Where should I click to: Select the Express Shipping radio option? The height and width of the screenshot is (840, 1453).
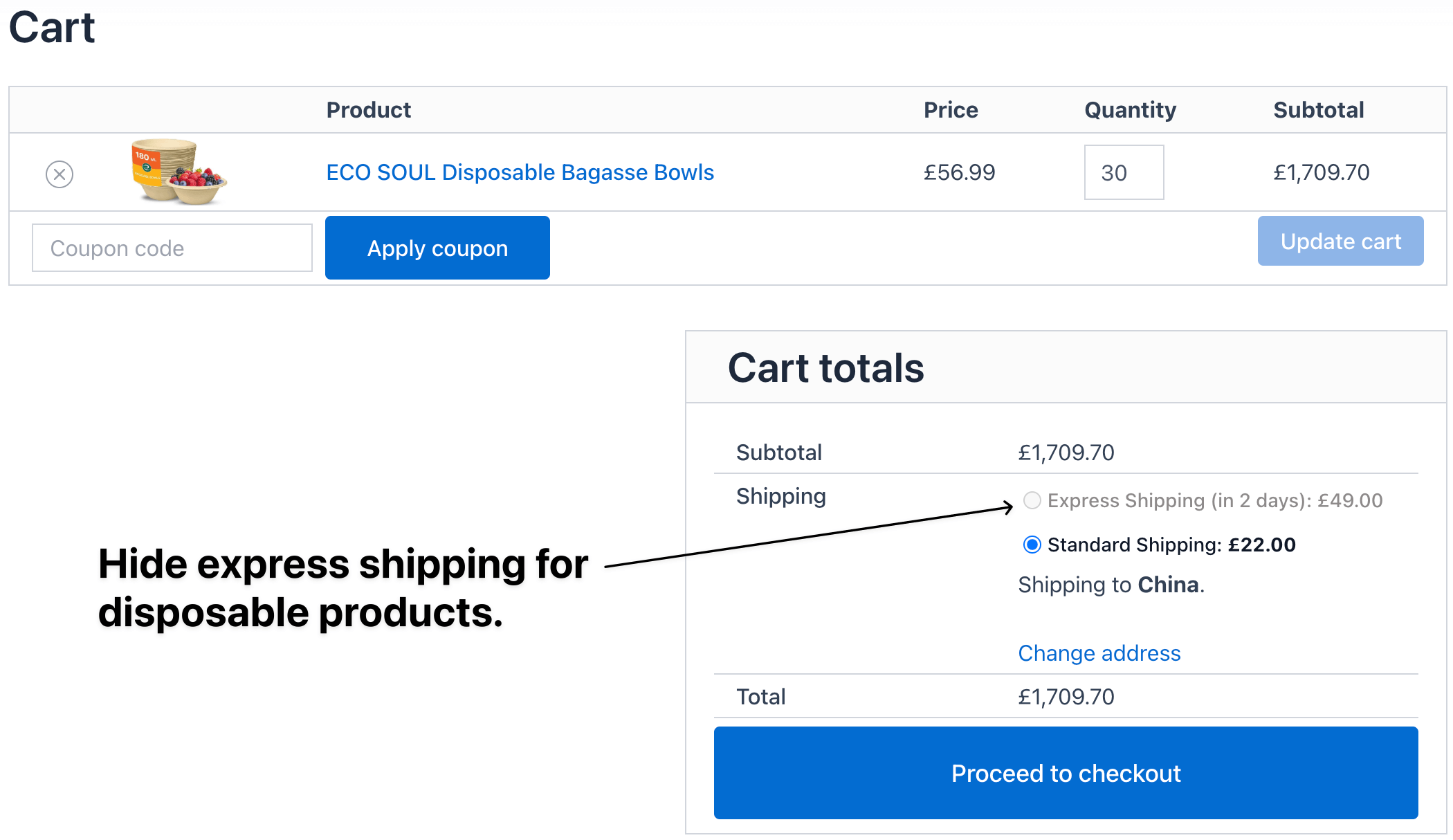pos(1032,500)
